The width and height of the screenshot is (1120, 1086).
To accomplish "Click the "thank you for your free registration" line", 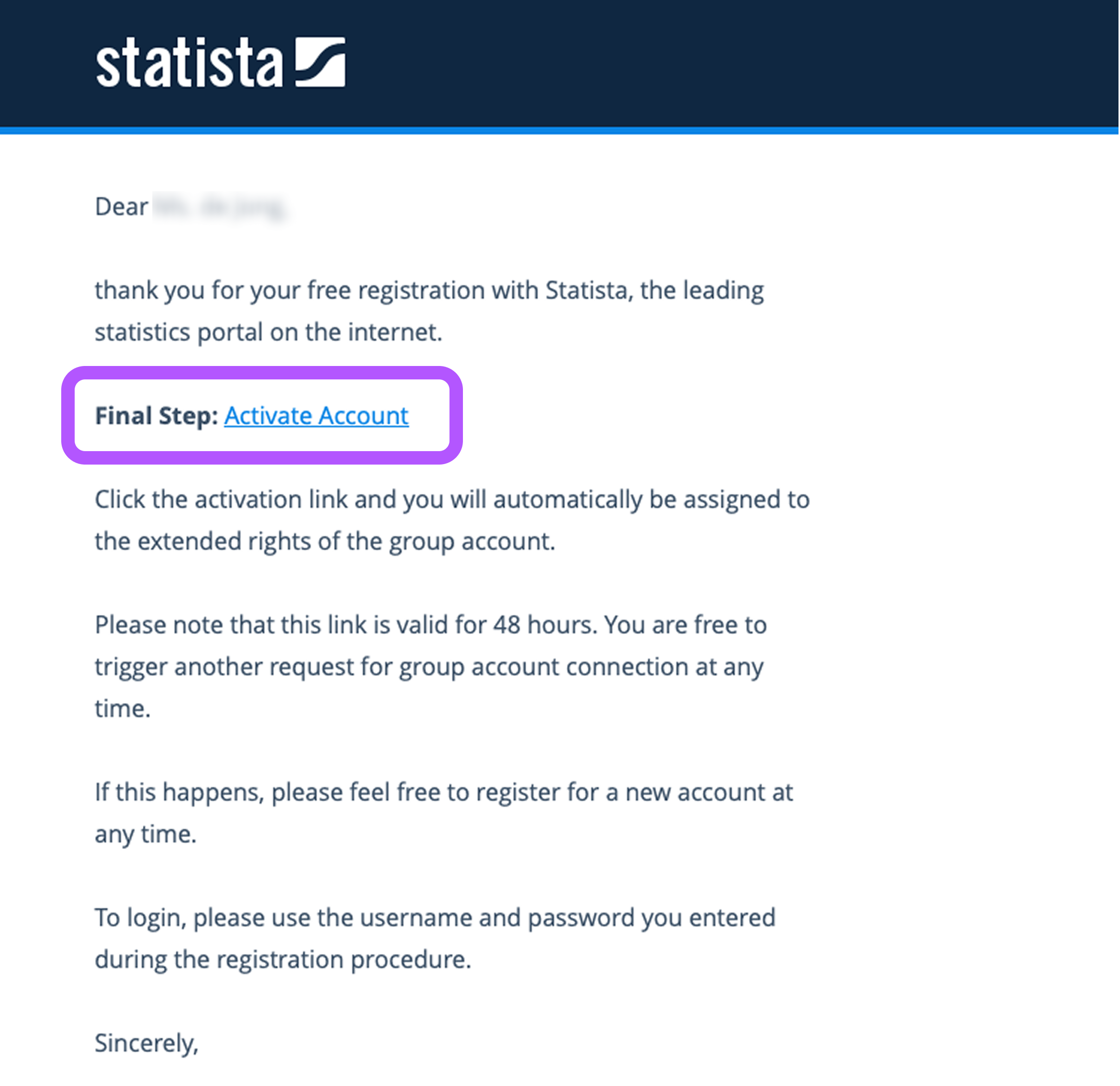I will (x=429, y=290).
